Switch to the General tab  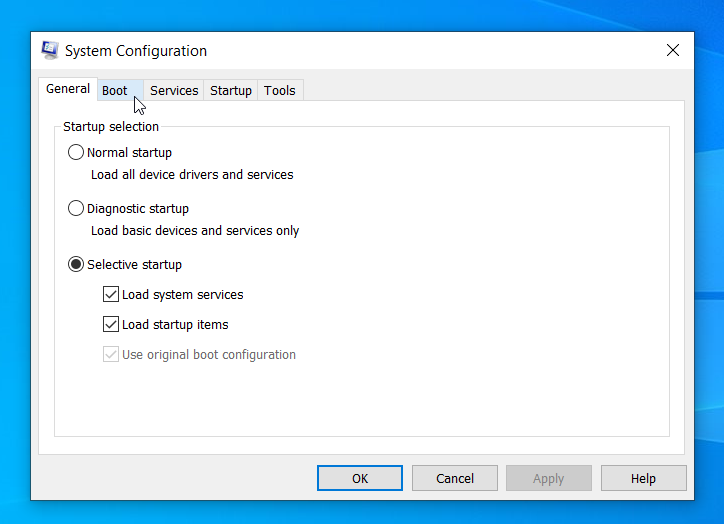point(68,89)
